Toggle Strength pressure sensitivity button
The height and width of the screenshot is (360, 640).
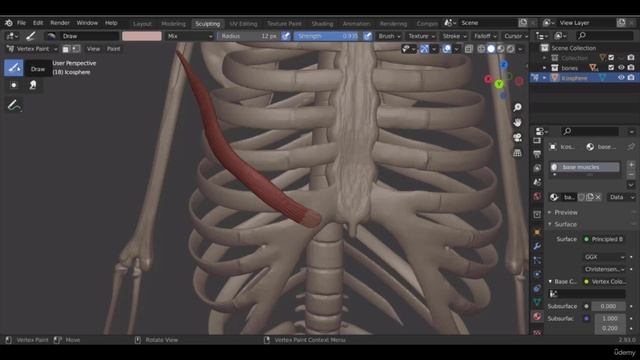tap(367, 36)
